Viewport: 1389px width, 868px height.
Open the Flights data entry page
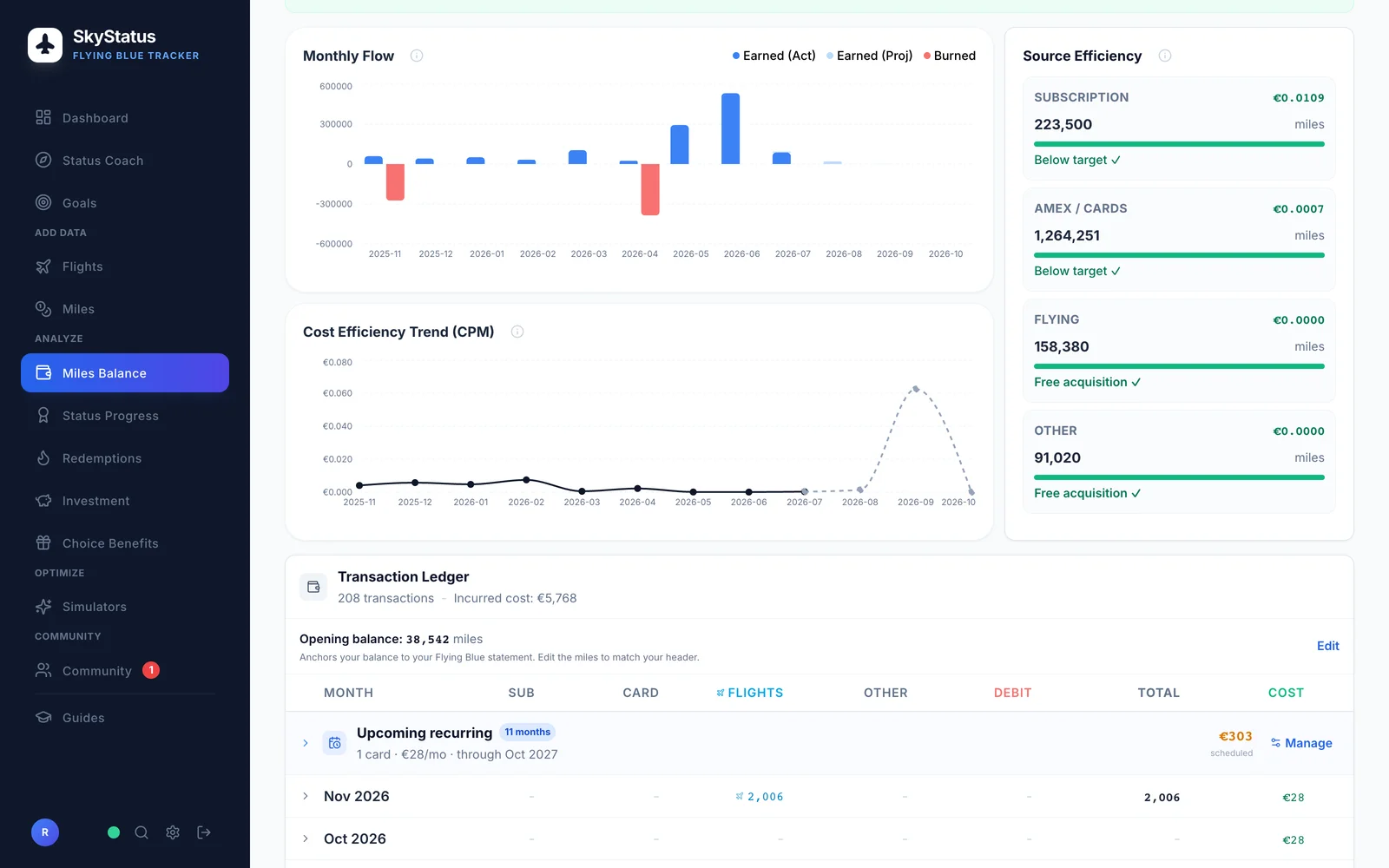pos(125,266)
